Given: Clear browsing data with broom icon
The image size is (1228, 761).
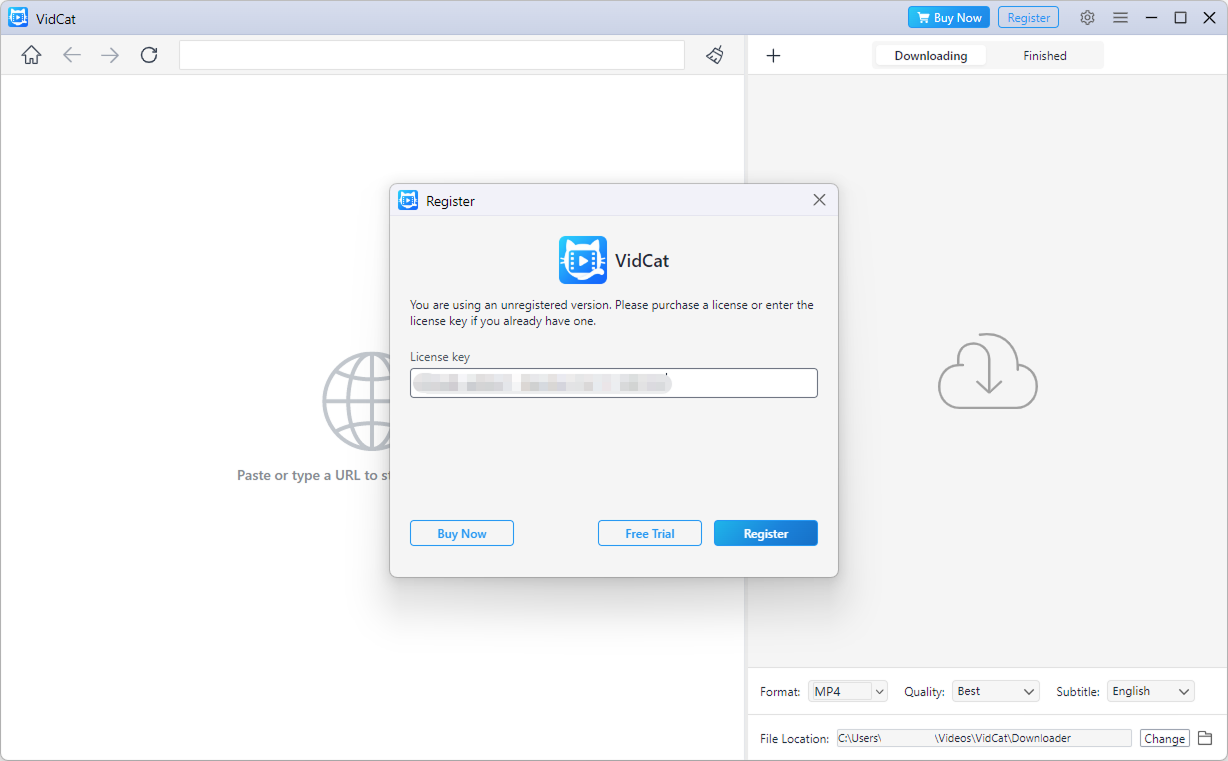Looking at the screenshot, I should tap(715, 55).
